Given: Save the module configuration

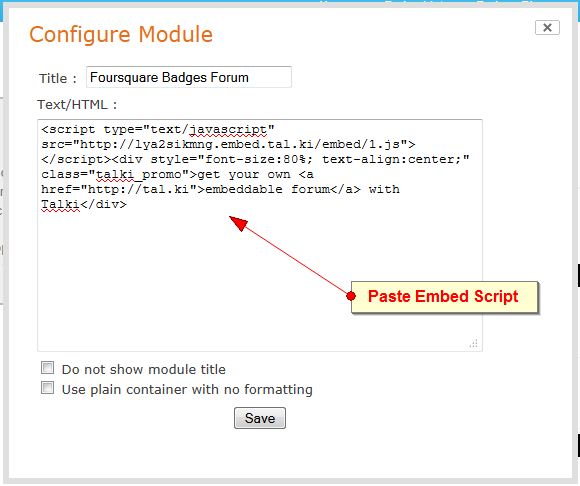Looking at the screenshot, I should (260, 418).
